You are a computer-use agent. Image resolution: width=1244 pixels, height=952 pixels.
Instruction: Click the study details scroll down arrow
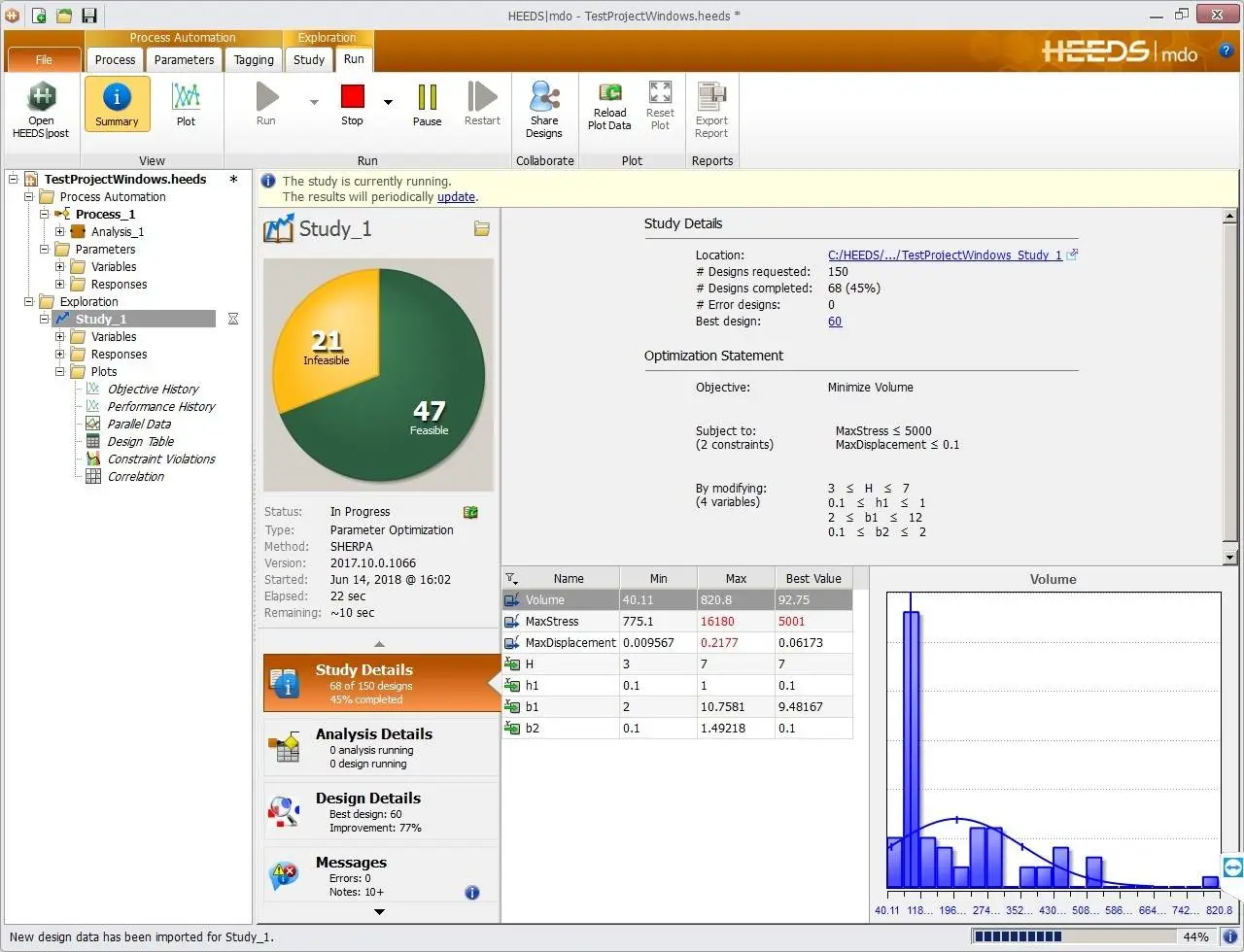click(x=1229, y=558)
